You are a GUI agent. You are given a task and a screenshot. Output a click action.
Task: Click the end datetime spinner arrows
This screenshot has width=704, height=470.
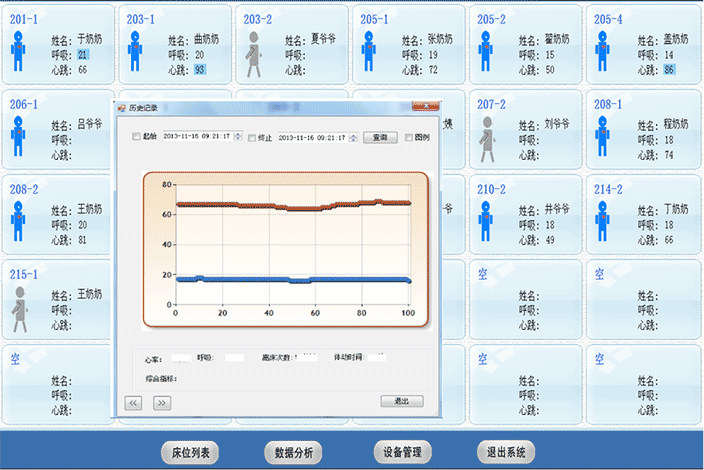click(352, 136)
